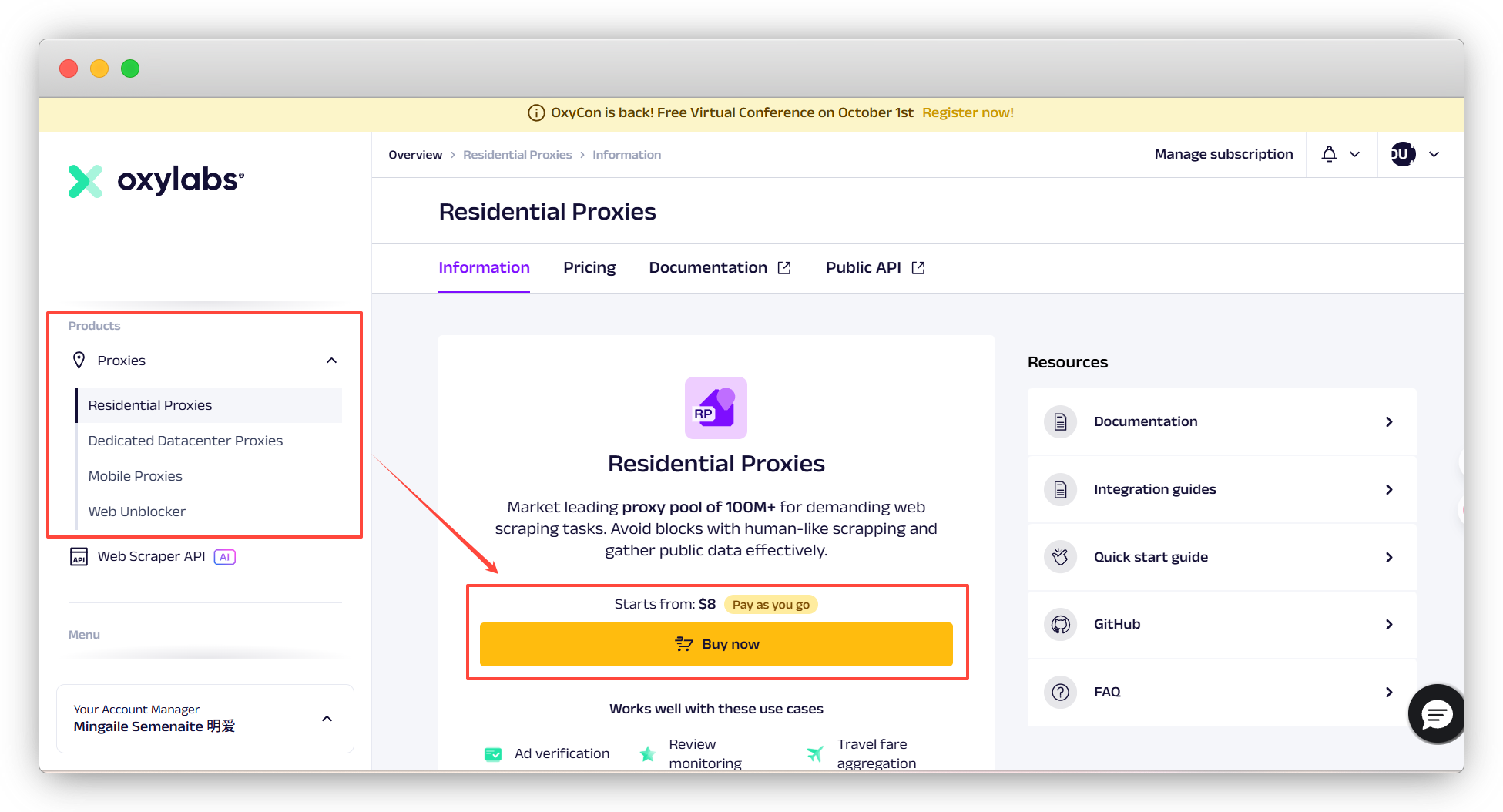Open the Quick start guide resource
The width and height of the screenshot is (1503, 812).
pos(1222,557)
